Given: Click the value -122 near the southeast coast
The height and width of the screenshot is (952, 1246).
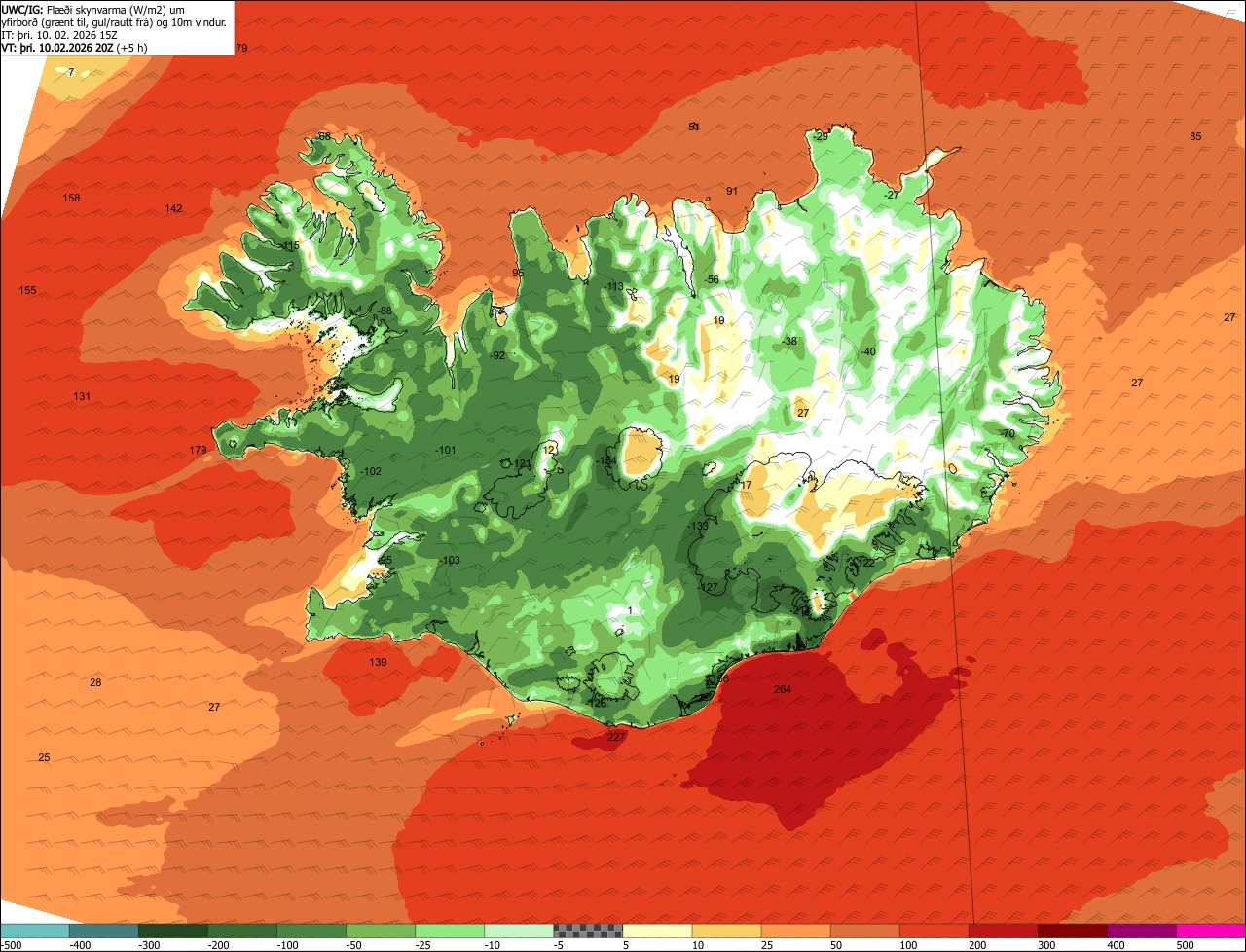Looking at the screenshot, I should pyautogui.click(x=863, y=563).
